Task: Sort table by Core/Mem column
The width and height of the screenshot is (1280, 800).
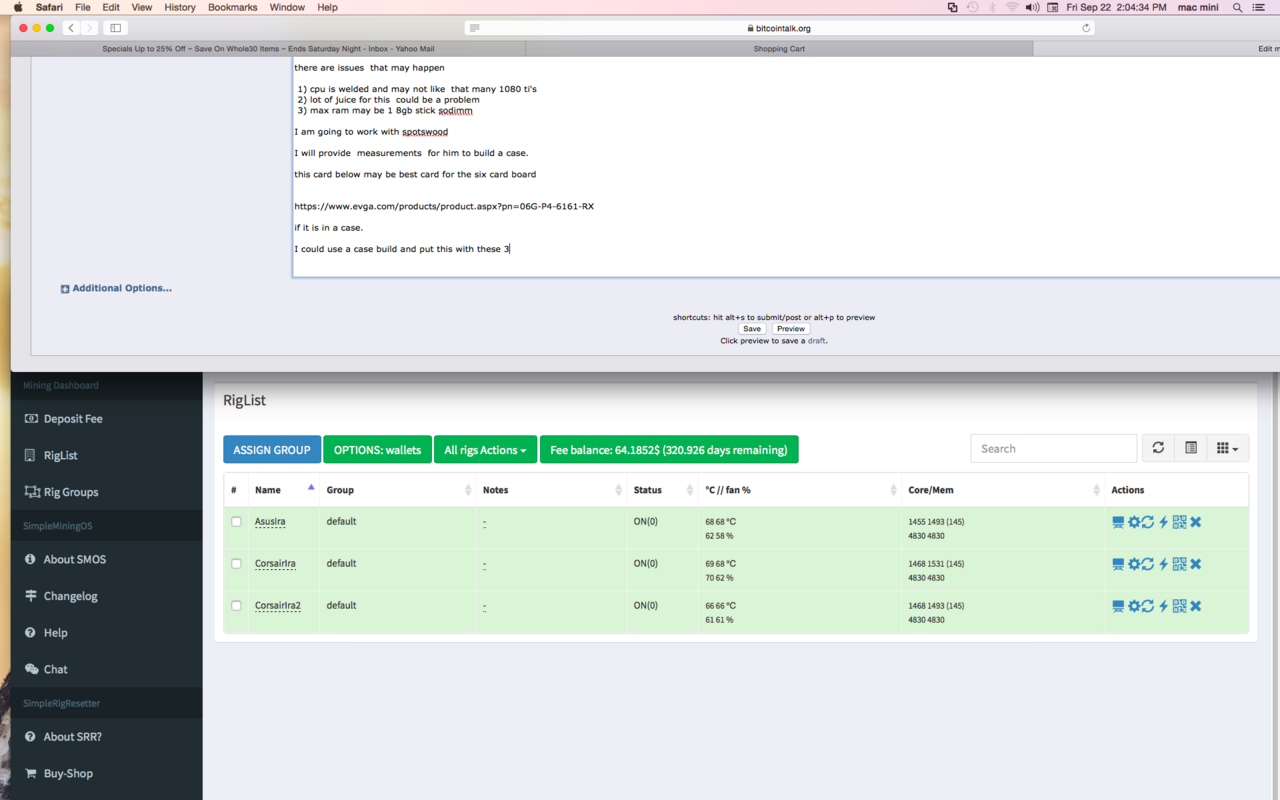Action: 1003,490
